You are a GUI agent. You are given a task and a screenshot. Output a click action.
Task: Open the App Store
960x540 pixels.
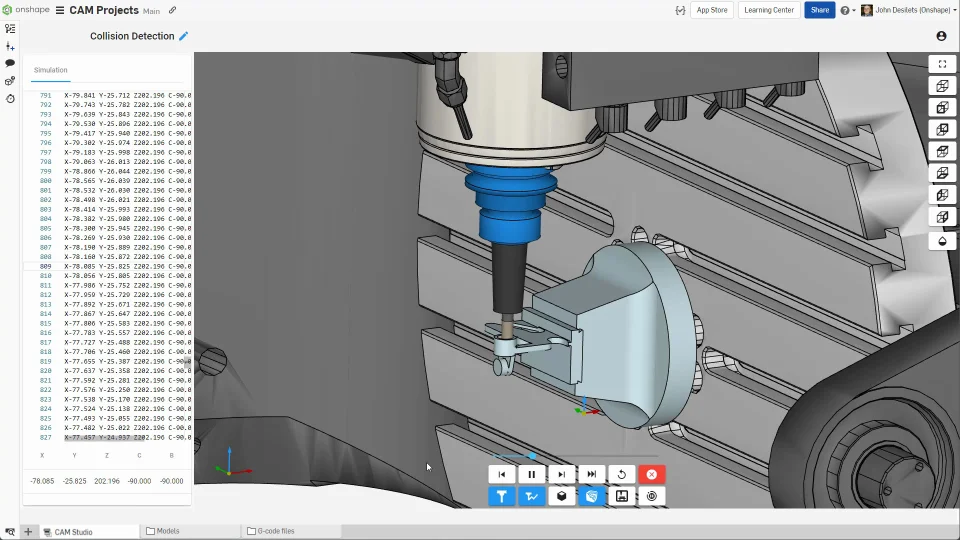click(x=712, y=10)
